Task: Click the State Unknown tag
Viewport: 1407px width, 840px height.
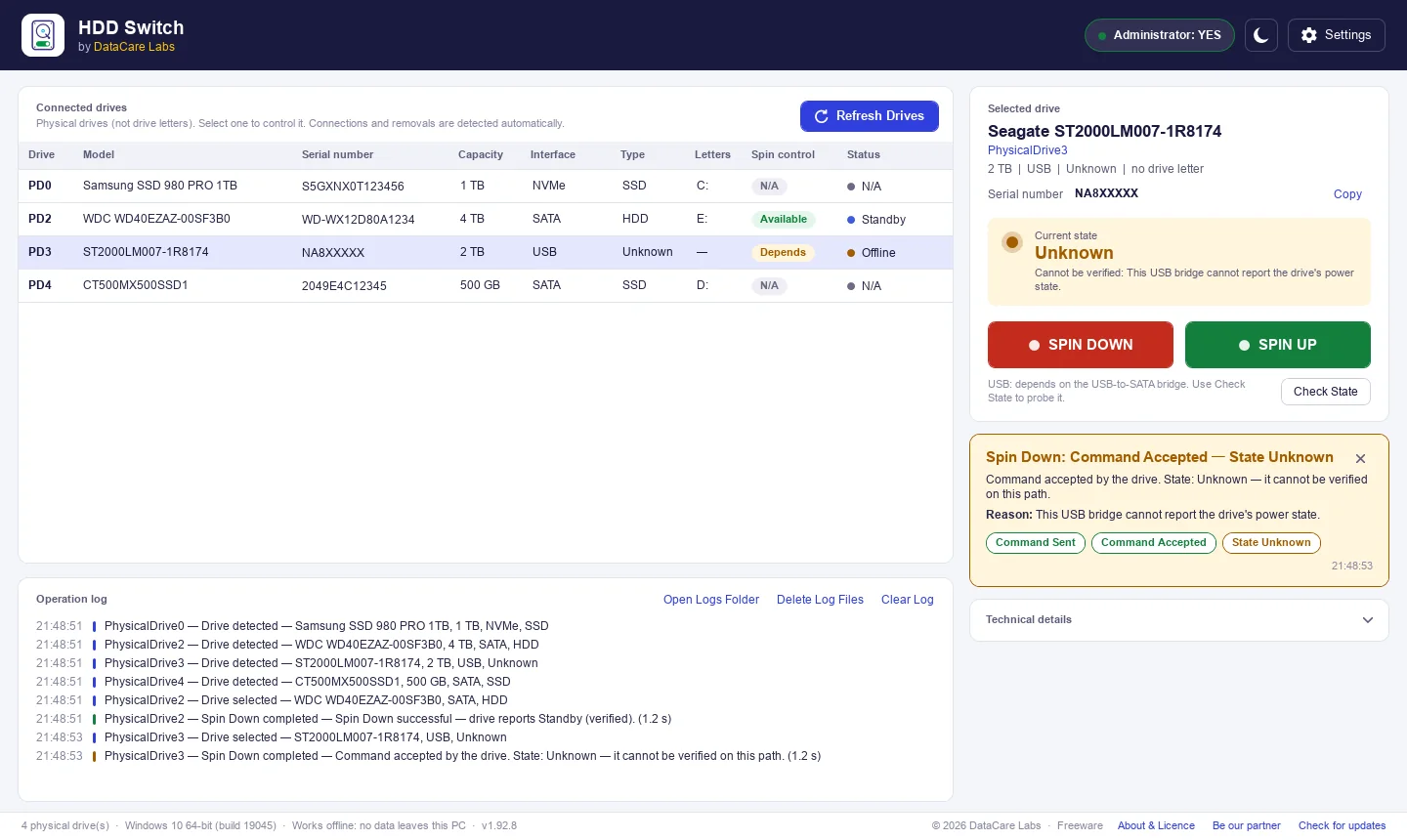Action: pyautogui.click(x=1271, y=543)
